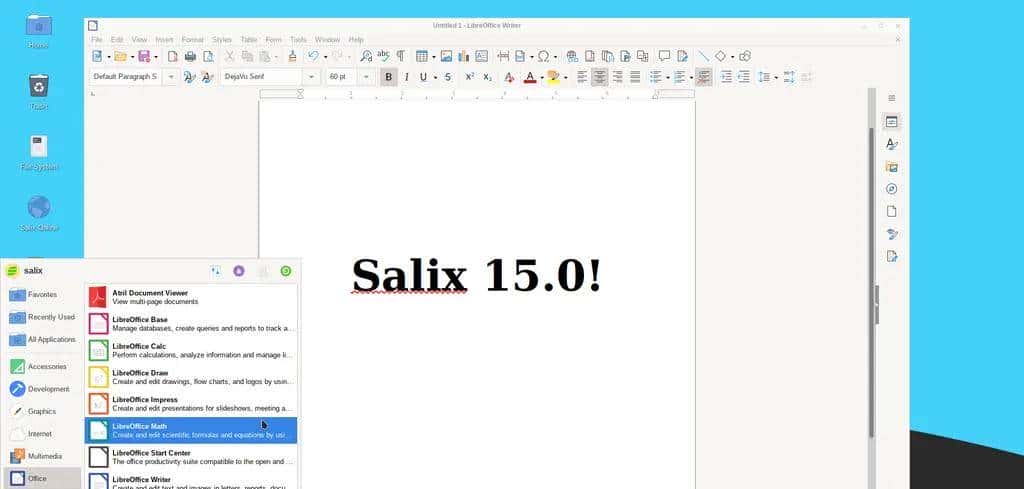Open sidebar Styles deck icon

tap(891, 144)
